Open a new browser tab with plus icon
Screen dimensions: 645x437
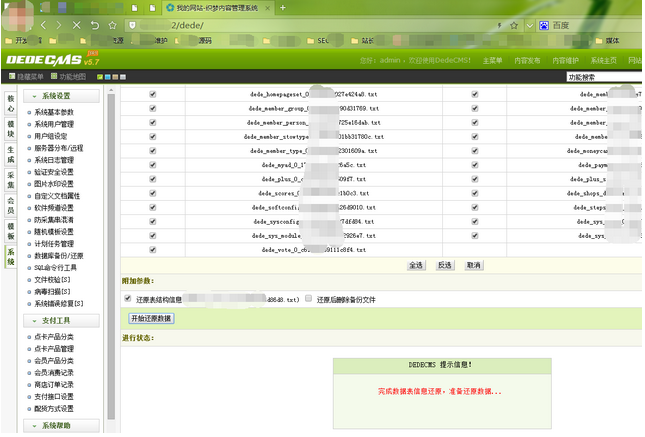pyautogui.click(x=283, y=7)
